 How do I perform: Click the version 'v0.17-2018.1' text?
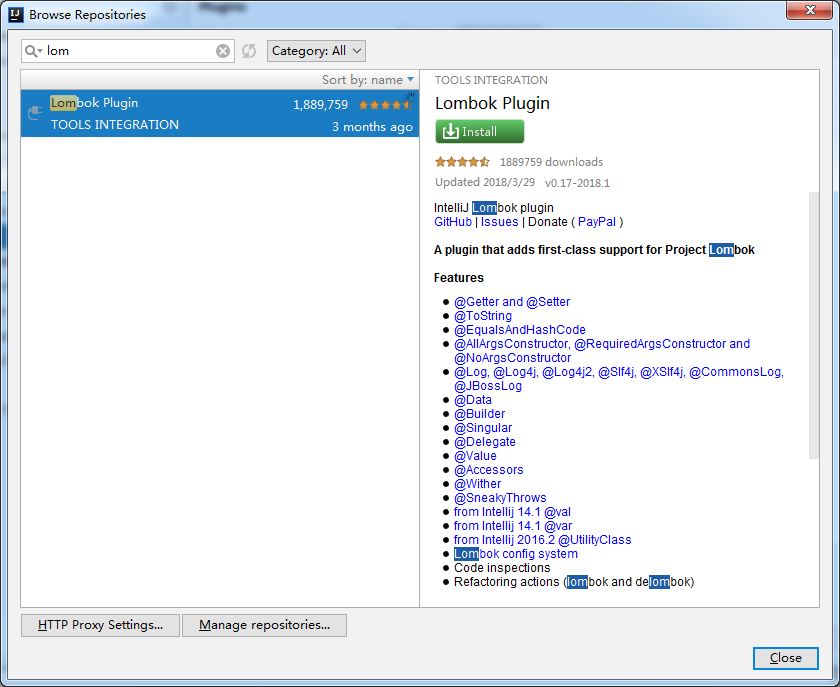[x=578, y=183]
